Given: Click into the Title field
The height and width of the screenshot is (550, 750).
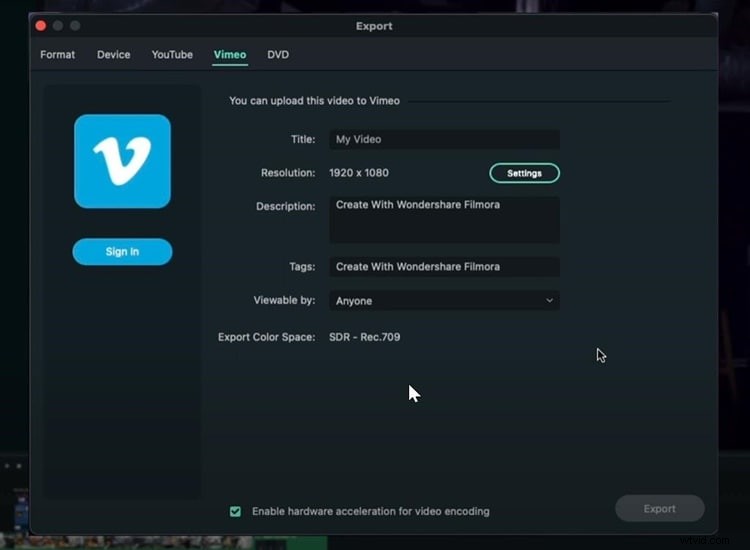Looking at the screenshot, I should (x=444, y=140).
